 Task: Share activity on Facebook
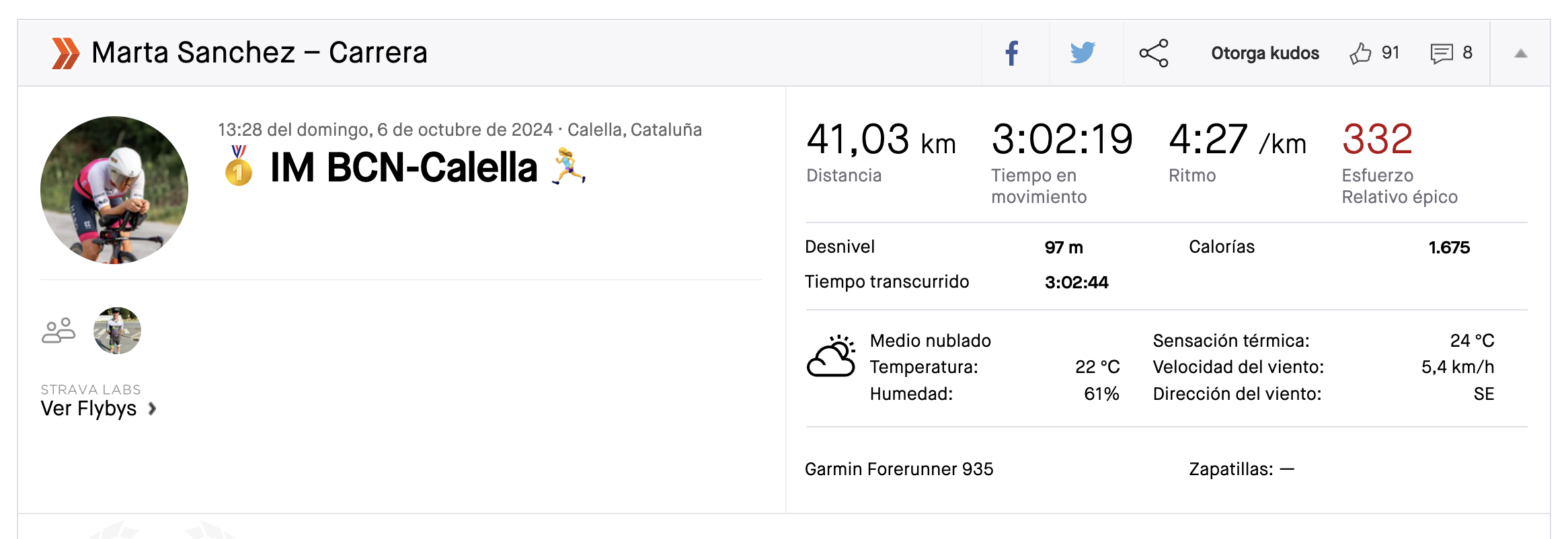[x=1012, y=53]
